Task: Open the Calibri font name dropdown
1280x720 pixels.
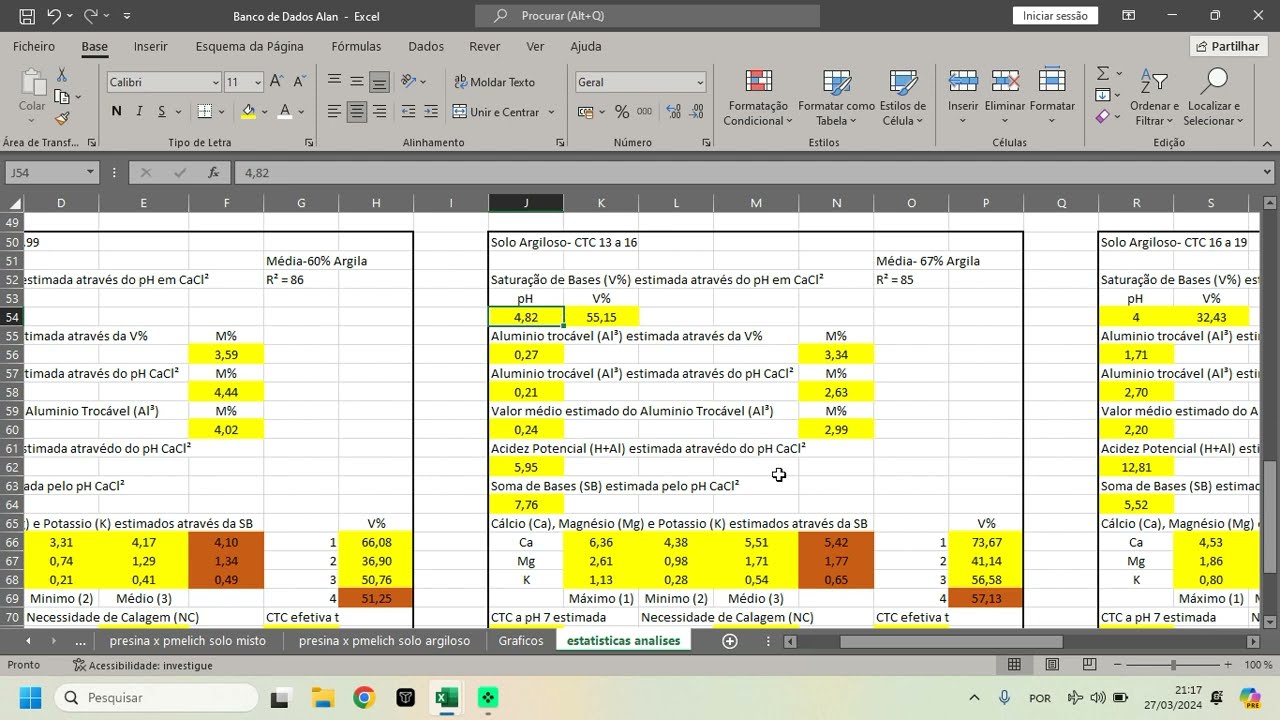Action: (215, 82)
